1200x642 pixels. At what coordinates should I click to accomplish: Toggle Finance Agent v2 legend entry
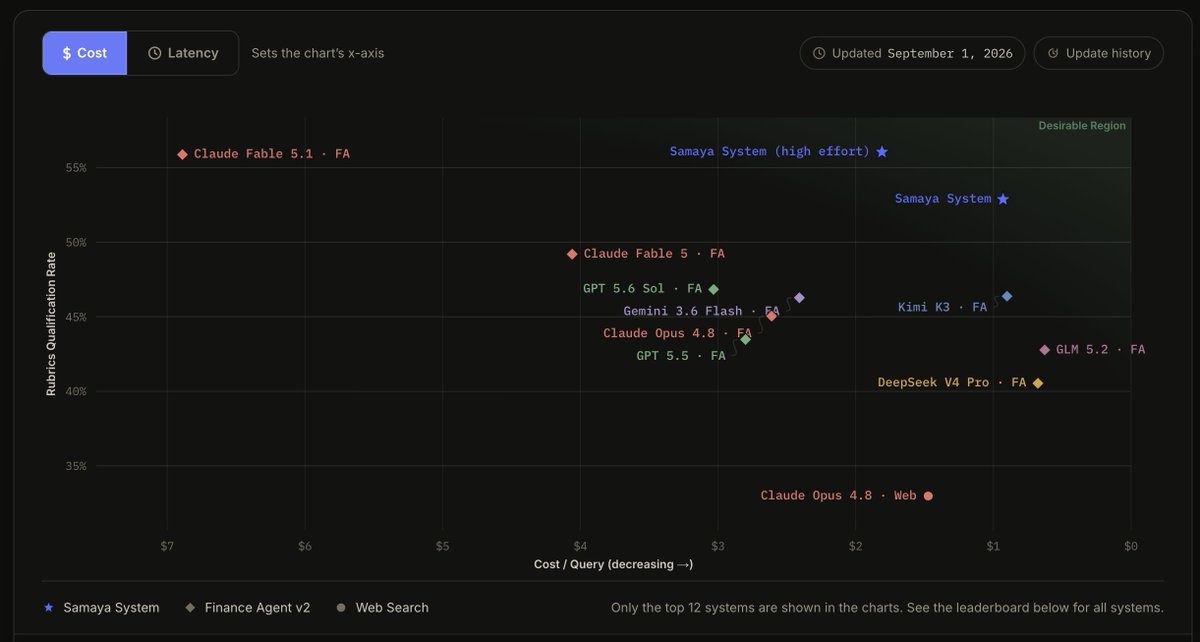(247, 607)
